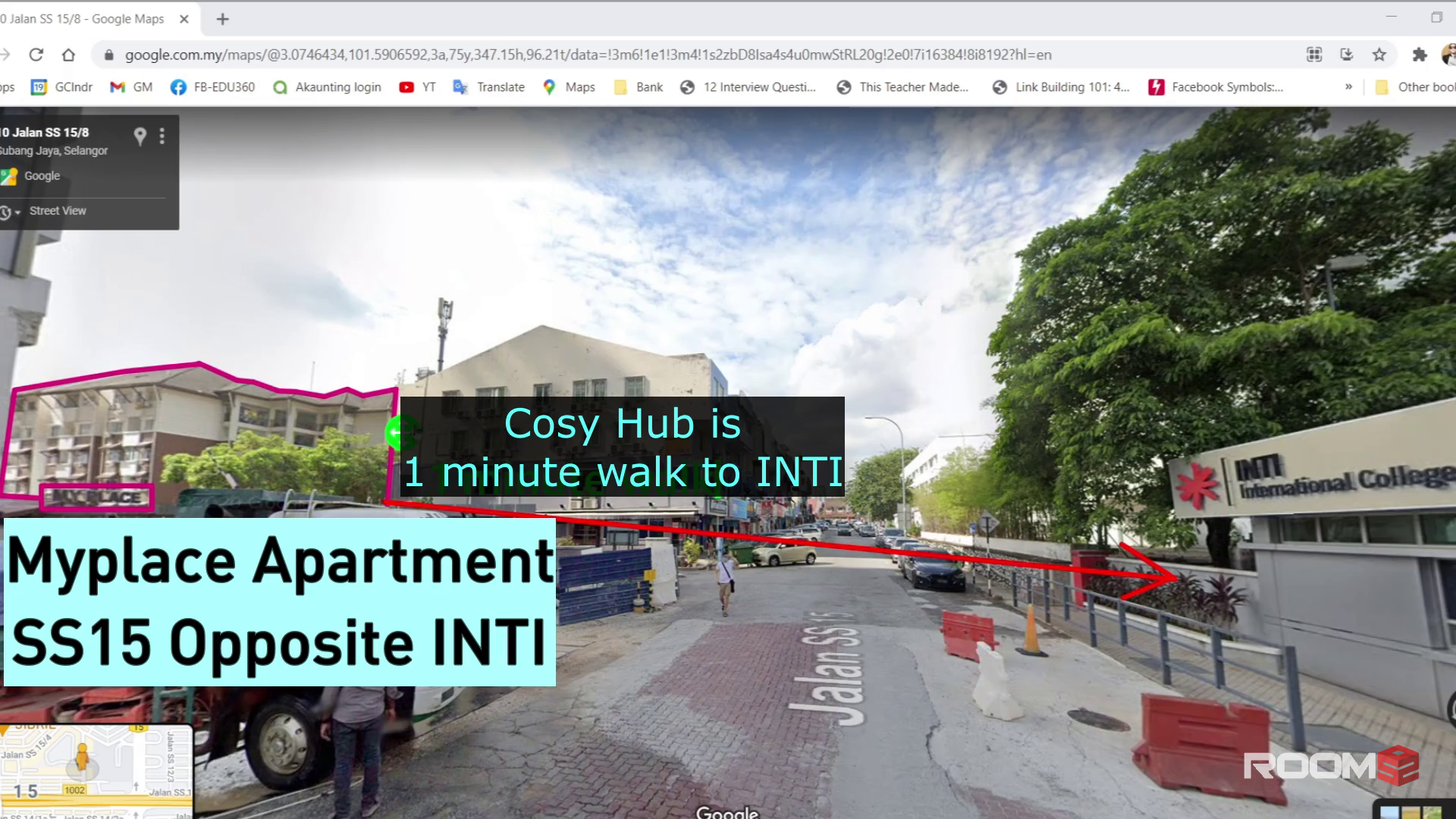Image resolution: width=1456 pixels, height=819 pixels.
Task: Open the Link Building 101 bookmark
Action: pos(1061,87)
